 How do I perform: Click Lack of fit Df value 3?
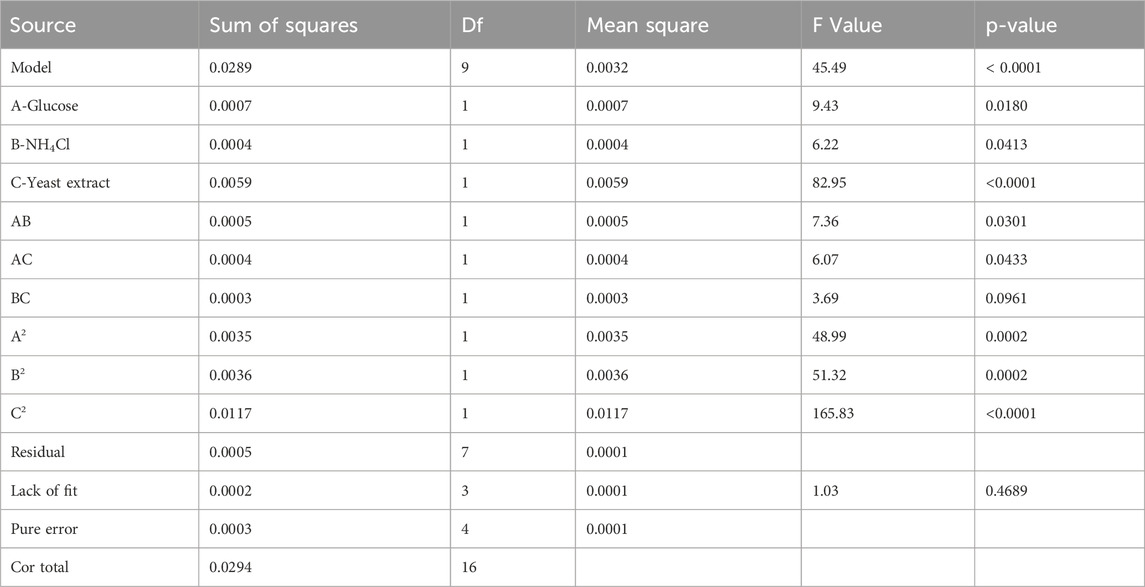(x=466, y=490)
